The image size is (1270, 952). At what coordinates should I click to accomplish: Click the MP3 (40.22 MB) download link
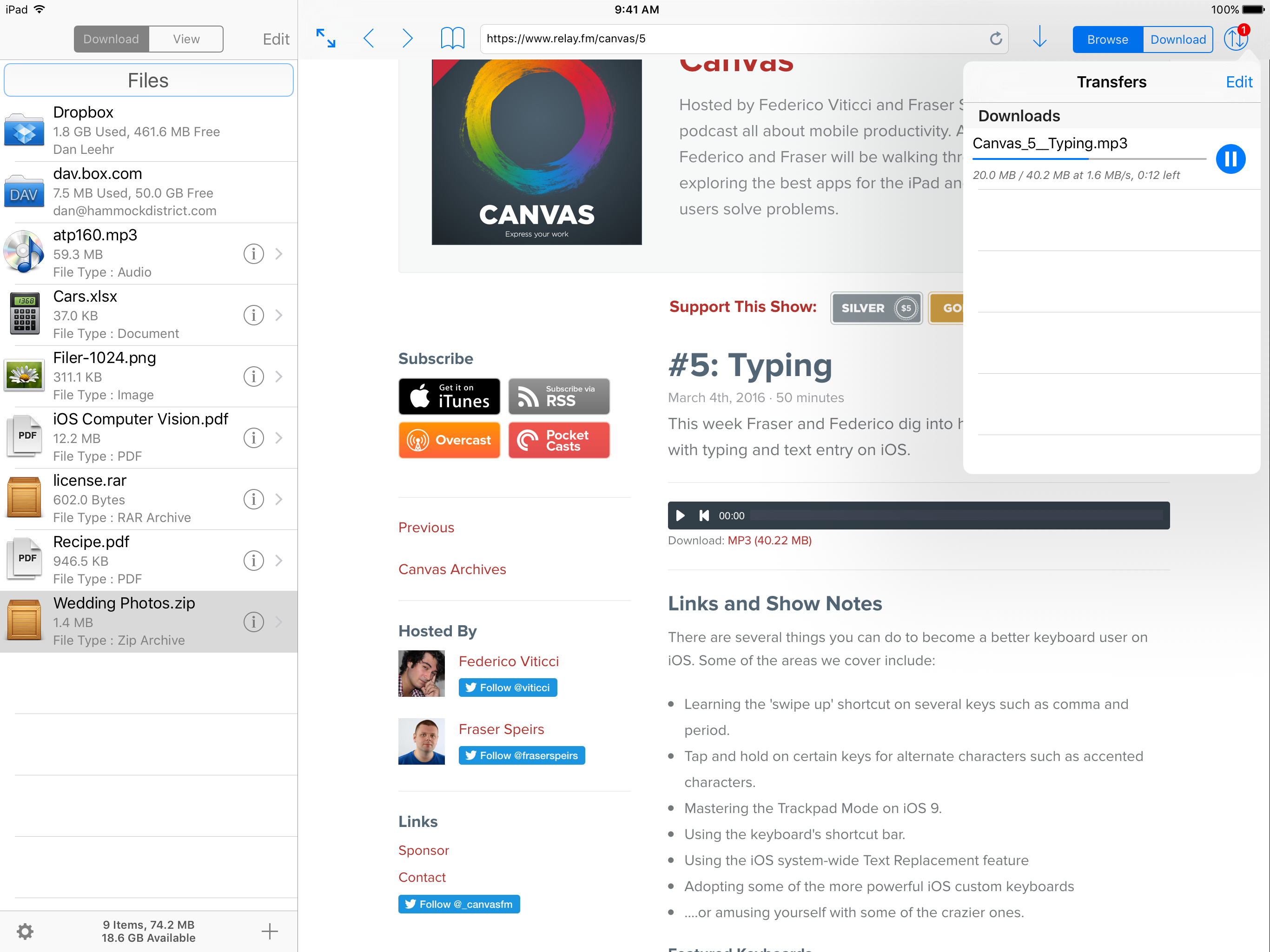[769, 540]
